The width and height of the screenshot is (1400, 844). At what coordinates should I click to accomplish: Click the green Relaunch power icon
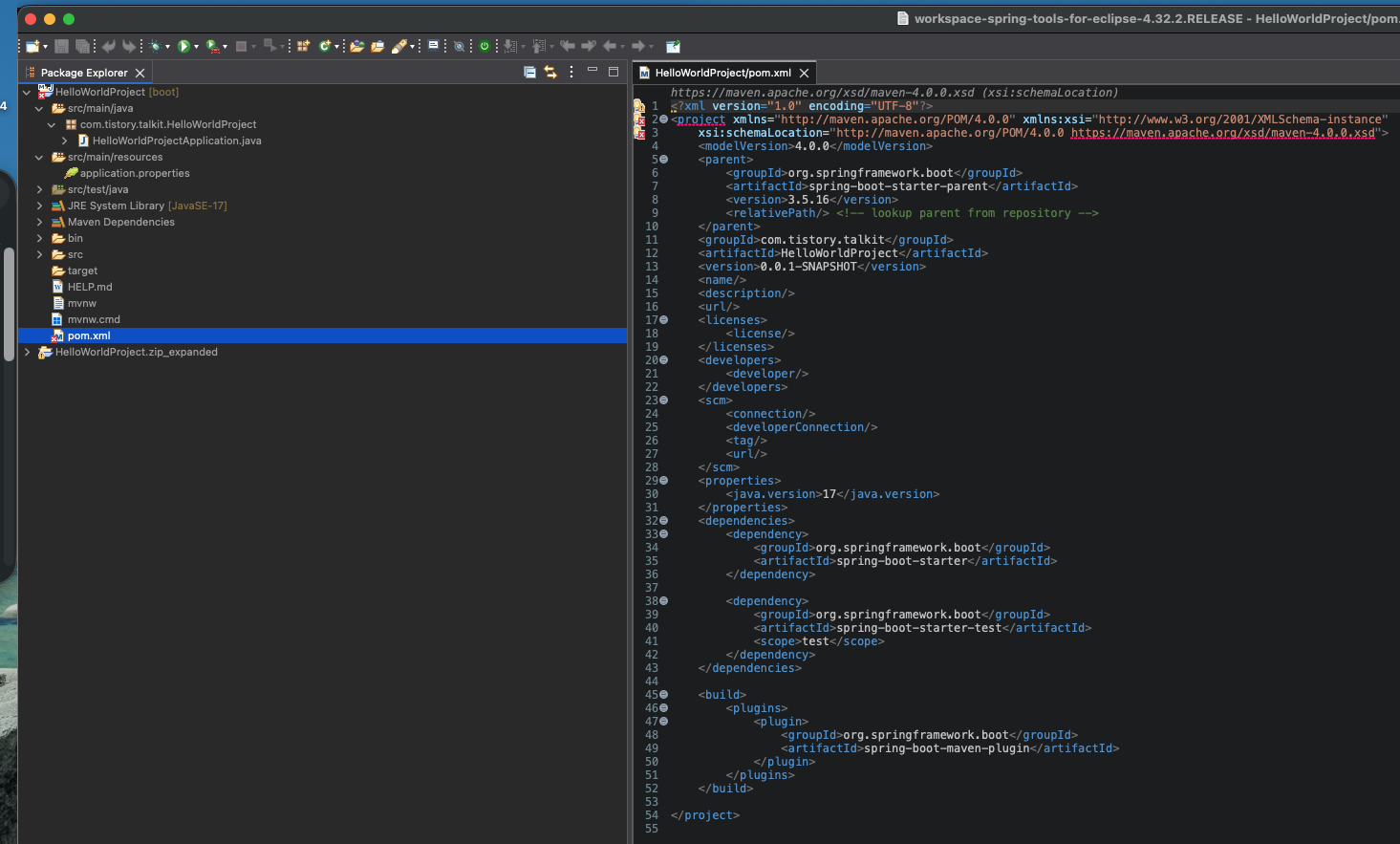coord(485,46)
